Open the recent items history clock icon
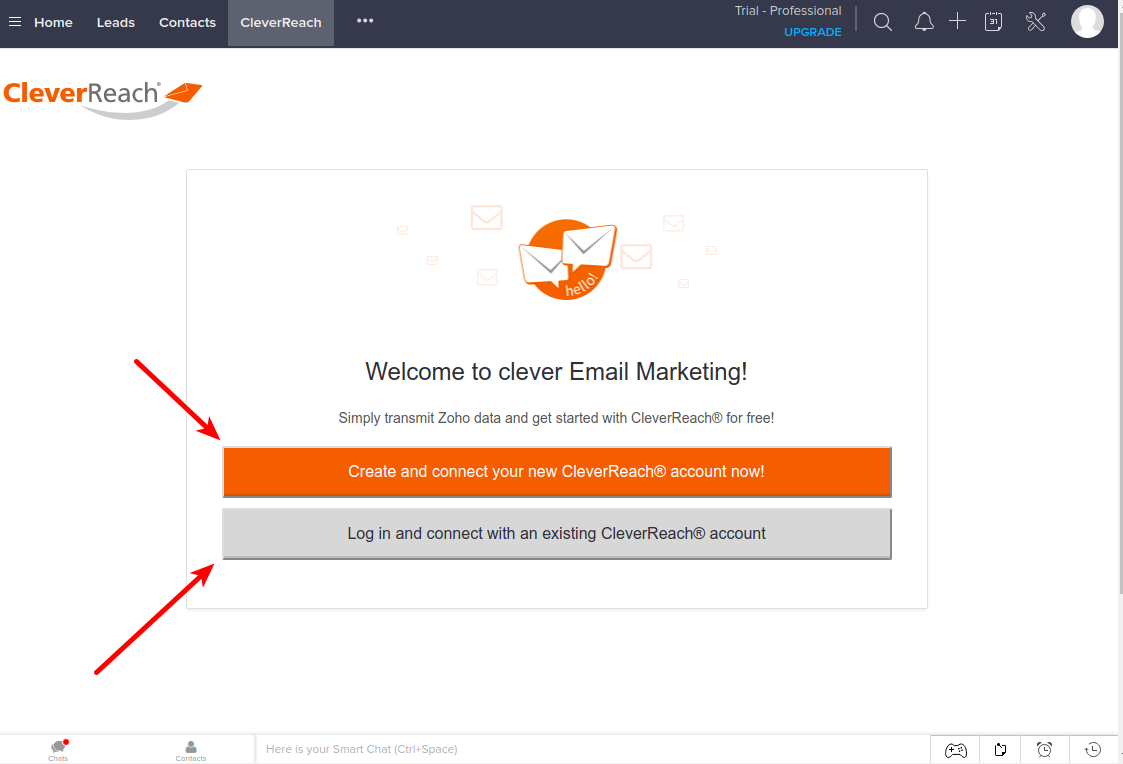Viewport: 1123px width, 764px height. coord(1093,749)
